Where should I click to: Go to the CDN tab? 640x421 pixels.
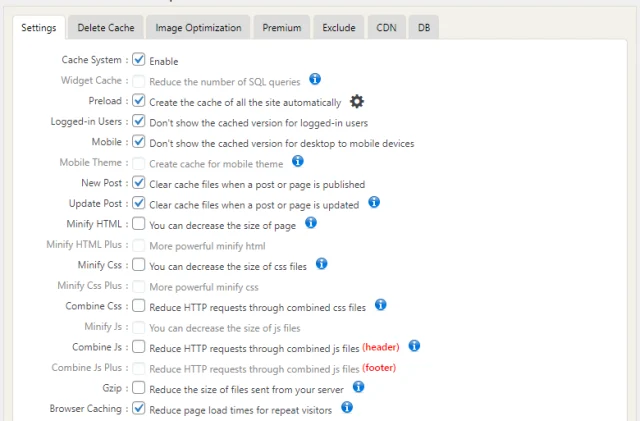coord(386,28)
